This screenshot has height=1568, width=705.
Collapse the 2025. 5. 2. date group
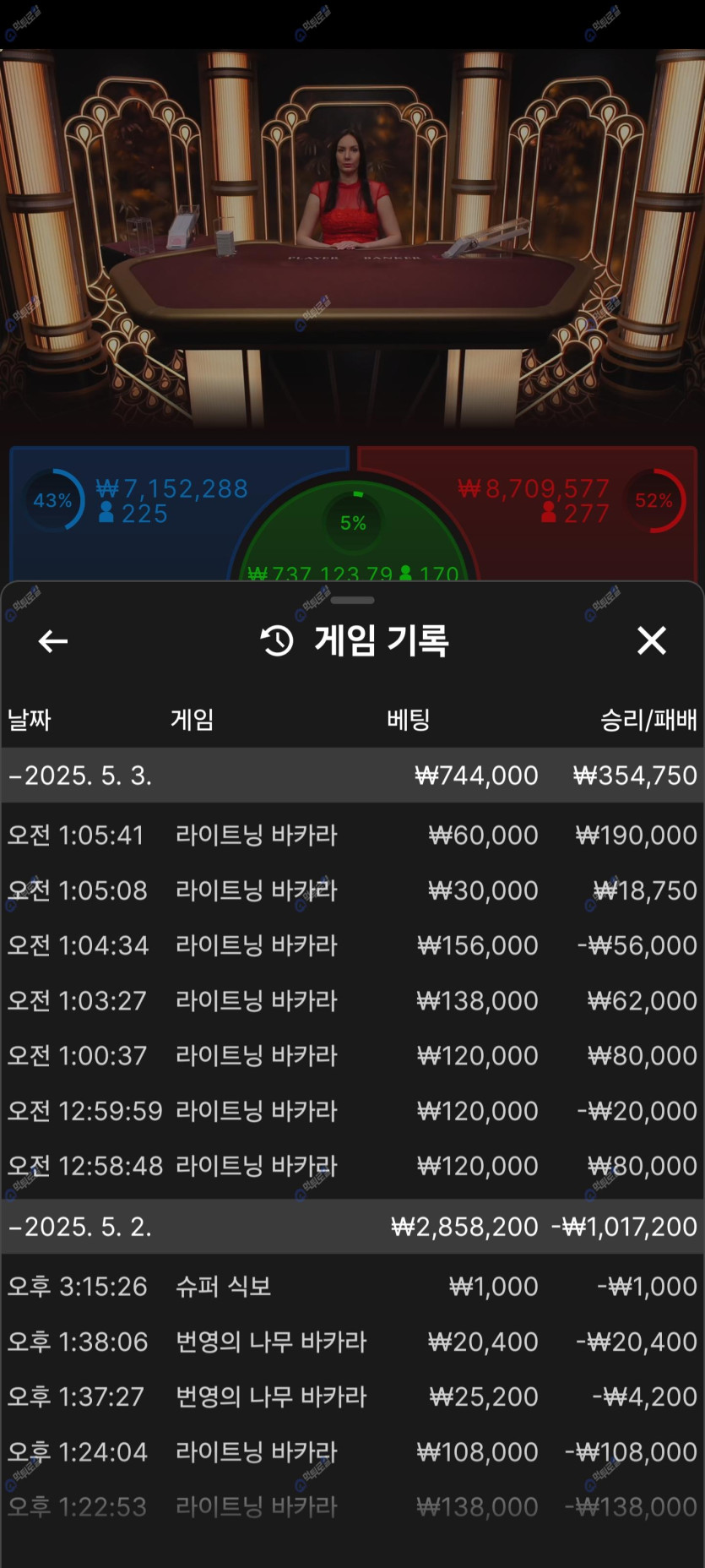pos(81,1227)
